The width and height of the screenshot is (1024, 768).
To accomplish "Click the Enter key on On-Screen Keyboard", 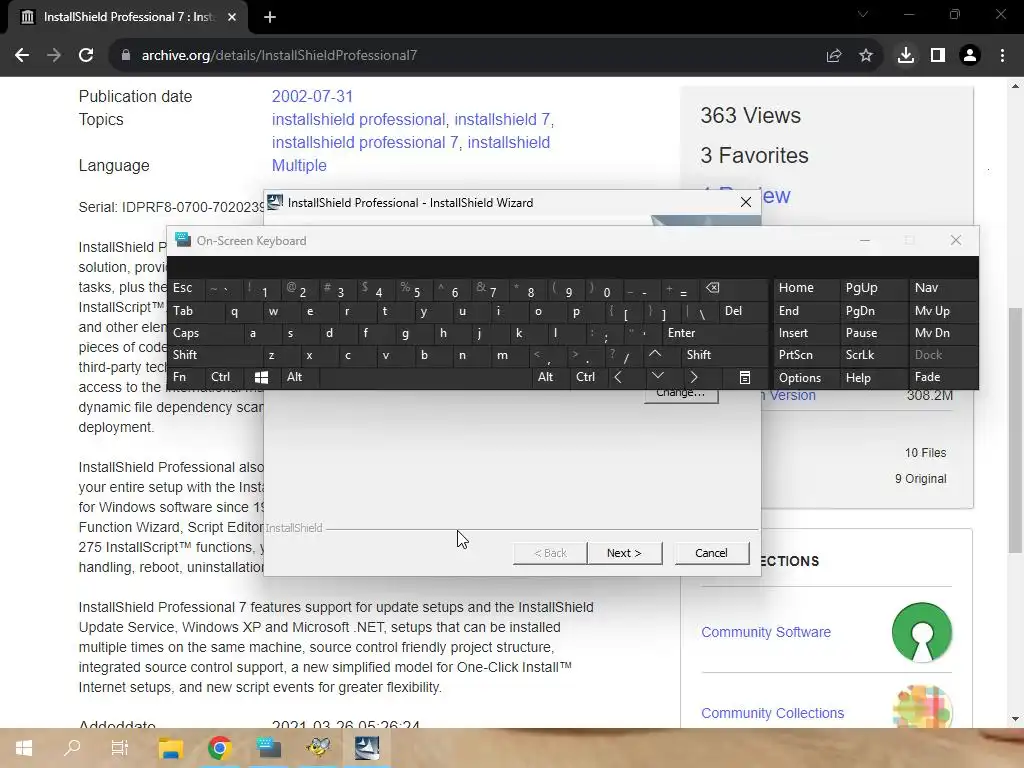I will [x=714, y=333].
